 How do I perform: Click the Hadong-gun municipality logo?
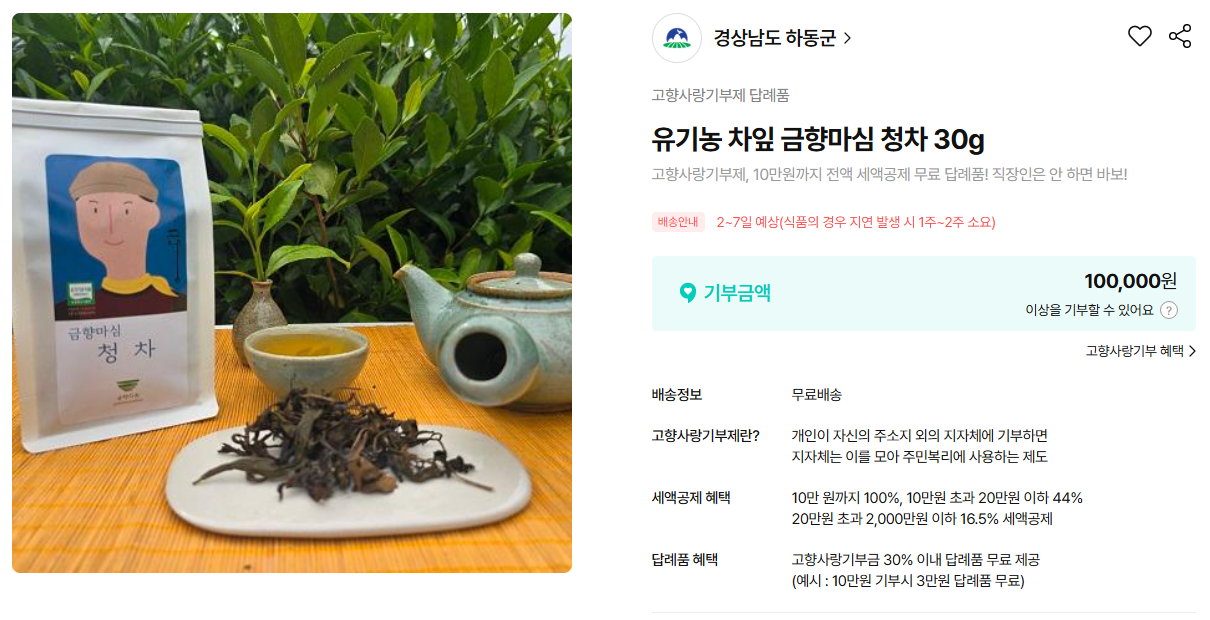pos(677,38)
